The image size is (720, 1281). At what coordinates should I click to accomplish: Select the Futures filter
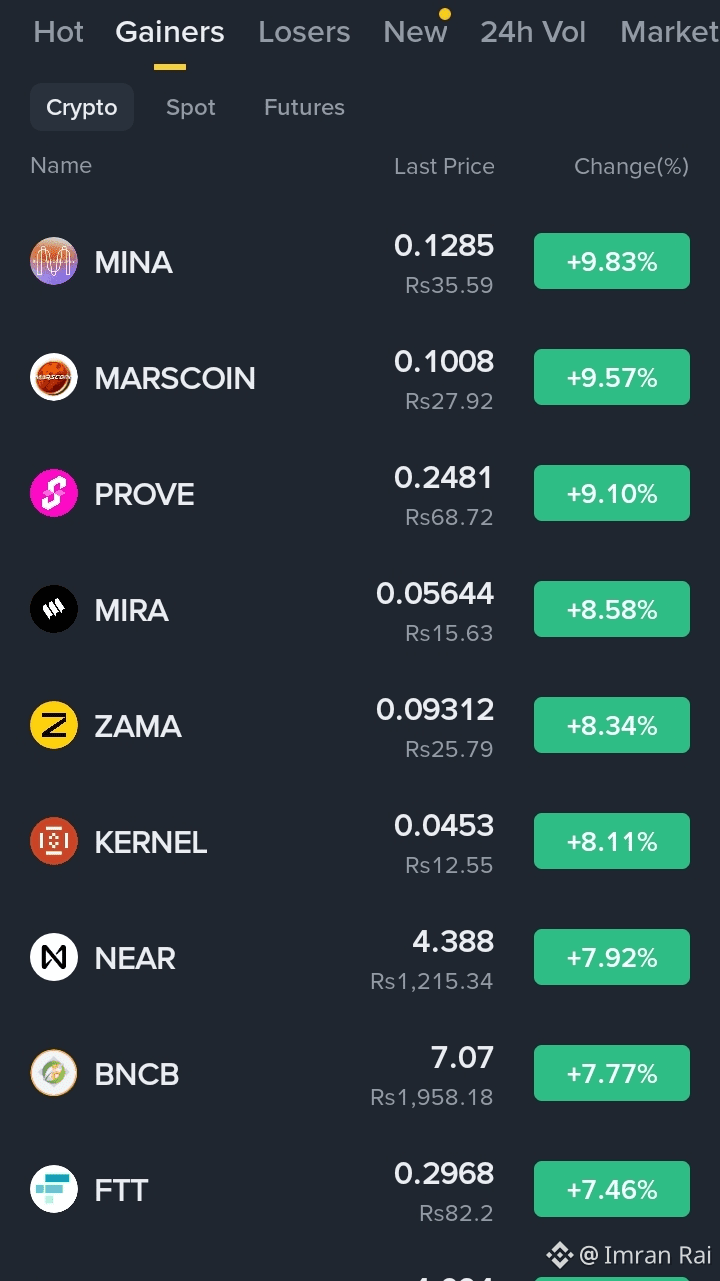point(304,107)
